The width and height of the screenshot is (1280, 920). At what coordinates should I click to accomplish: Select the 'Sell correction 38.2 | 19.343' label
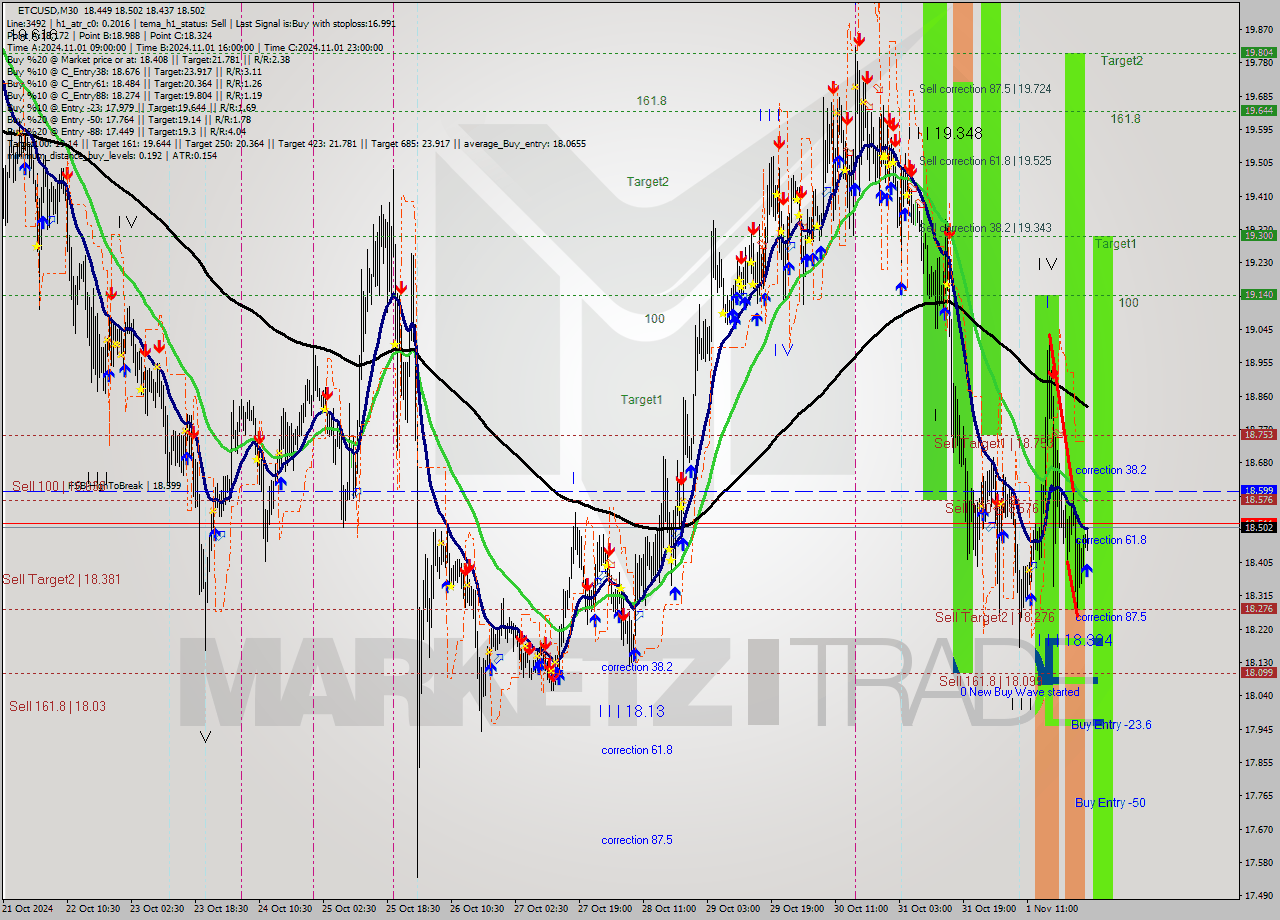pos(985,228)
